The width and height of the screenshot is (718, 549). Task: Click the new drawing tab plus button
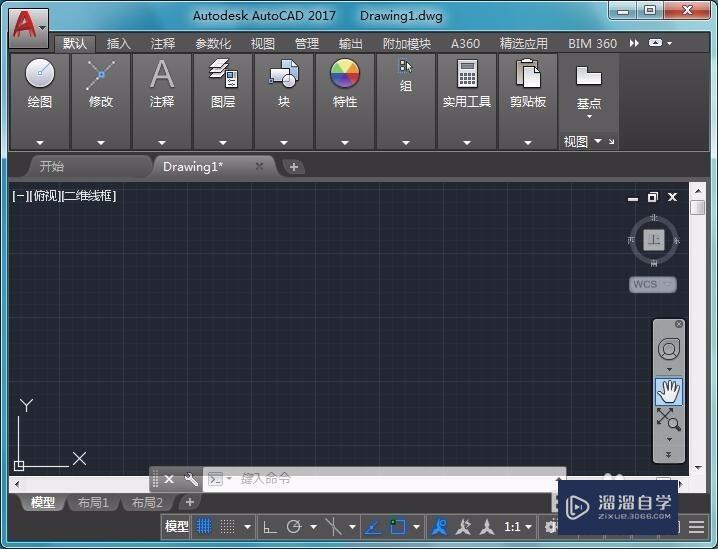[294, 167]
